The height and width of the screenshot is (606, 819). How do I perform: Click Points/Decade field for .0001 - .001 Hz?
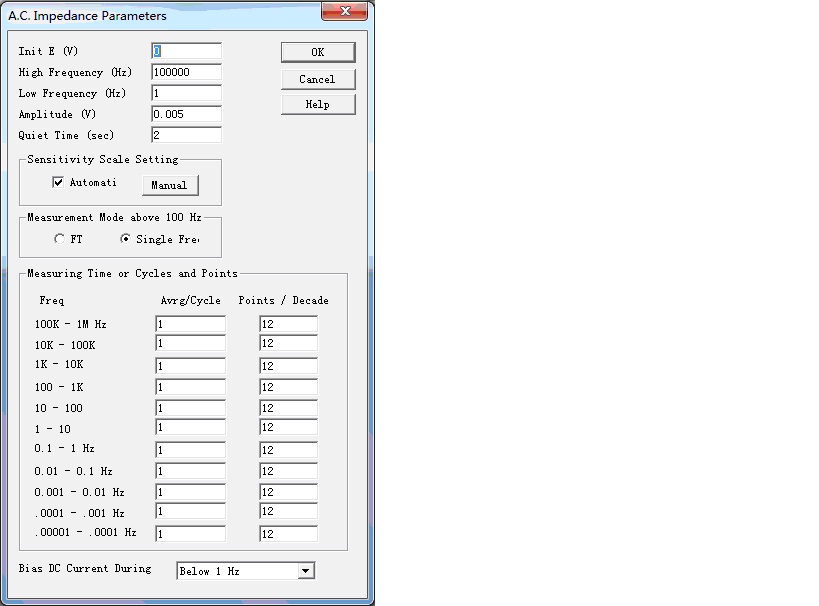[288, 511]
